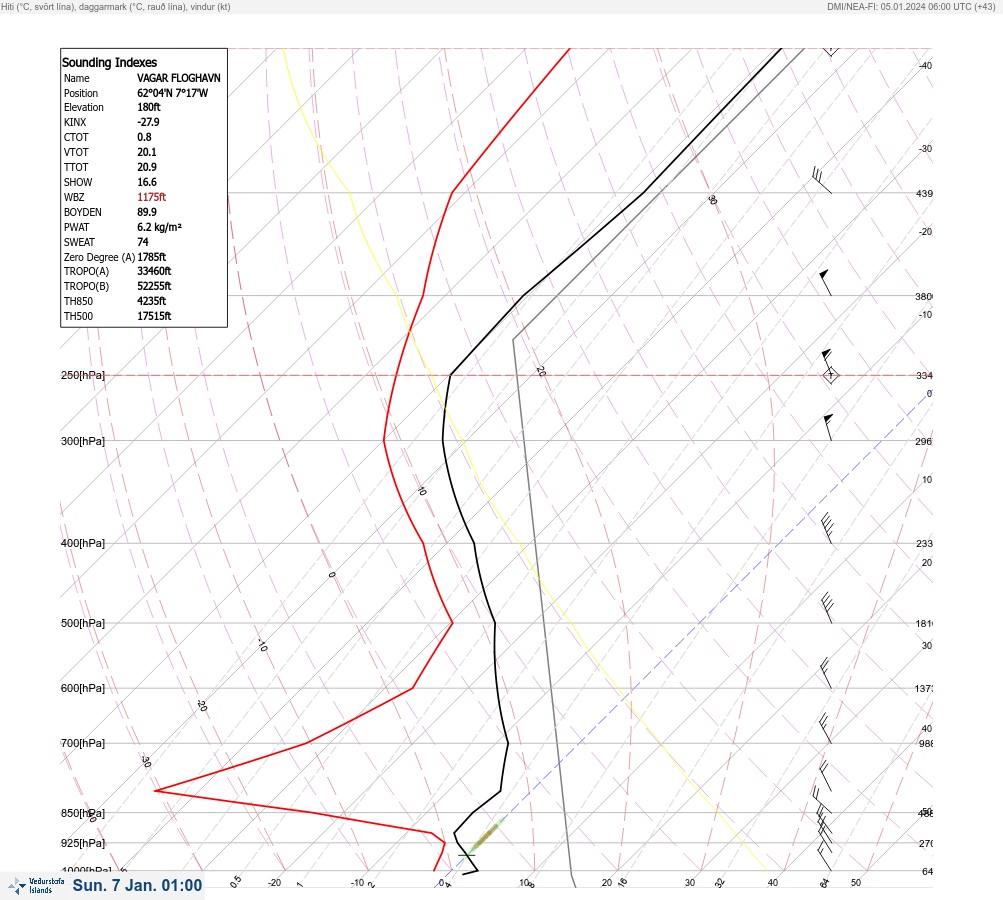Screen dimensions: 1003x900
Task: Select BOYDEN value '89.9'
Action: pos(146,212)
